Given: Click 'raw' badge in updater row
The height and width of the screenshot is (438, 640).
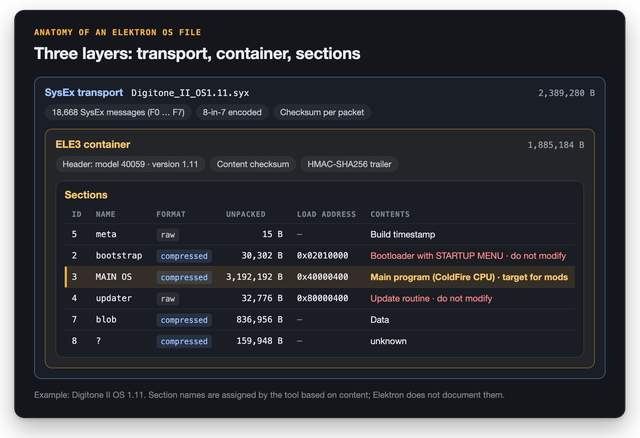Looking at the screenshot, I should point(168,298).
